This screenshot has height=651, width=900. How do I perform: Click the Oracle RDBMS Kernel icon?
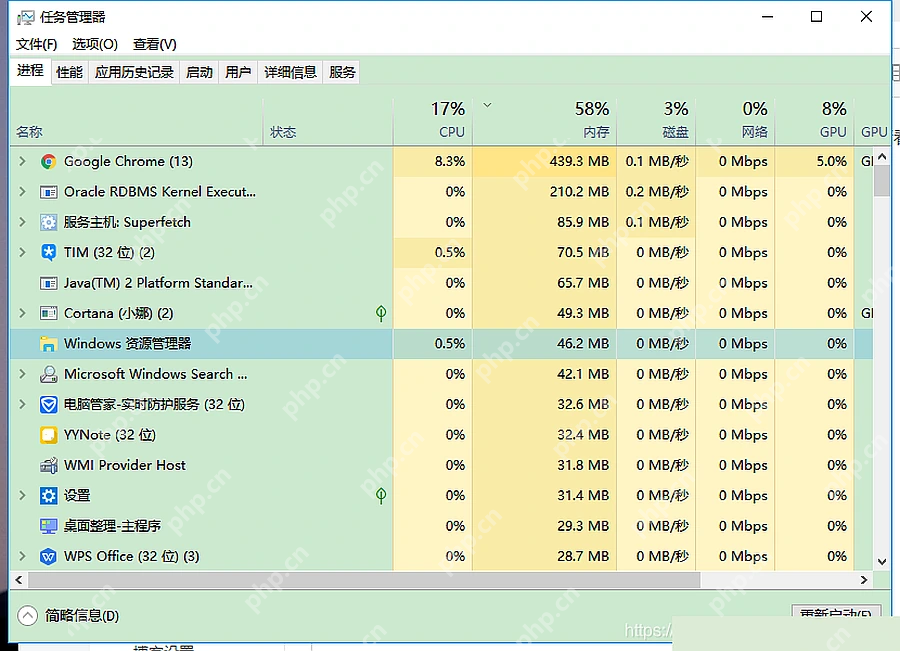48,192
